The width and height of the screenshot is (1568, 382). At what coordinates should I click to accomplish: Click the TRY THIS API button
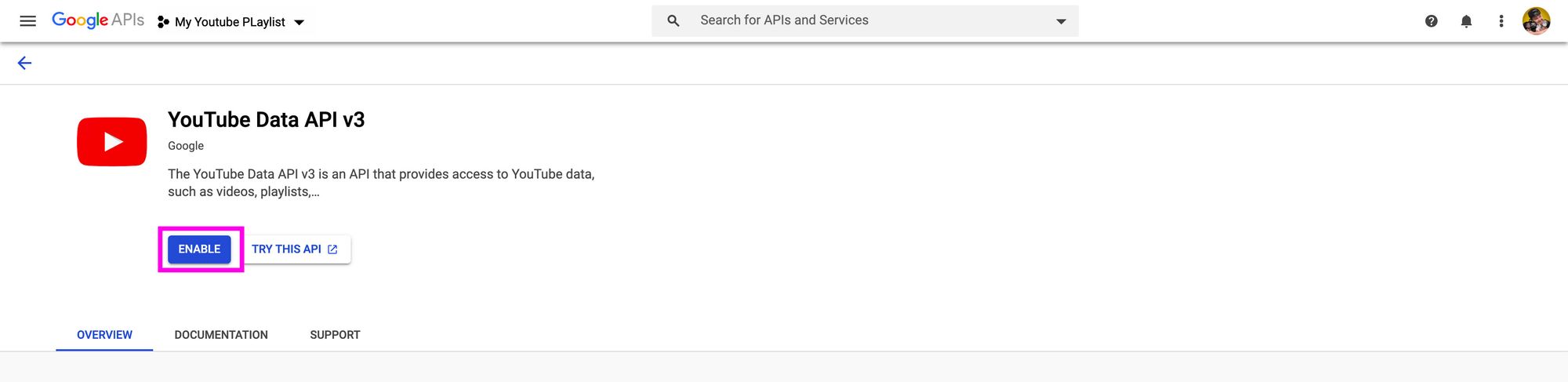point(294,249)
